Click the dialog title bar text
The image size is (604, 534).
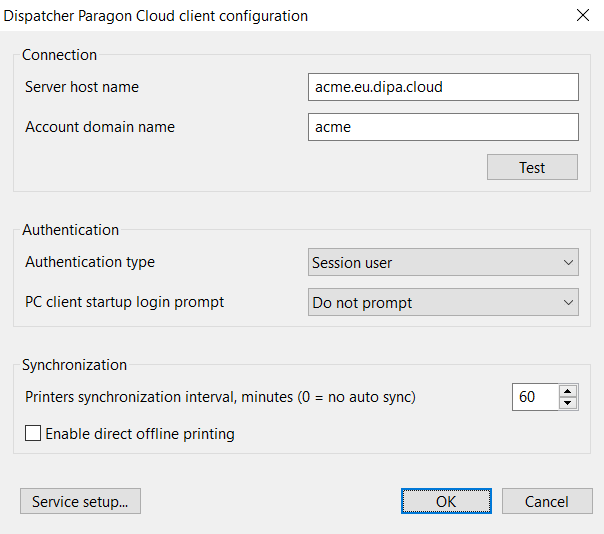pos(157,16)
